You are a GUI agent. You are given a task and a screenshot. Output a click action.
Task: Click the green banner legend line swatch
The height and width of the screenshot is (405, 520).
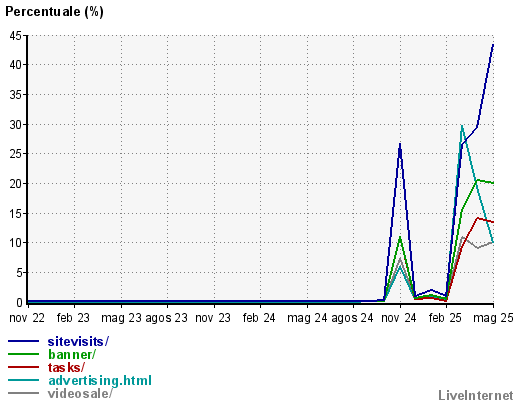point(23,354)
